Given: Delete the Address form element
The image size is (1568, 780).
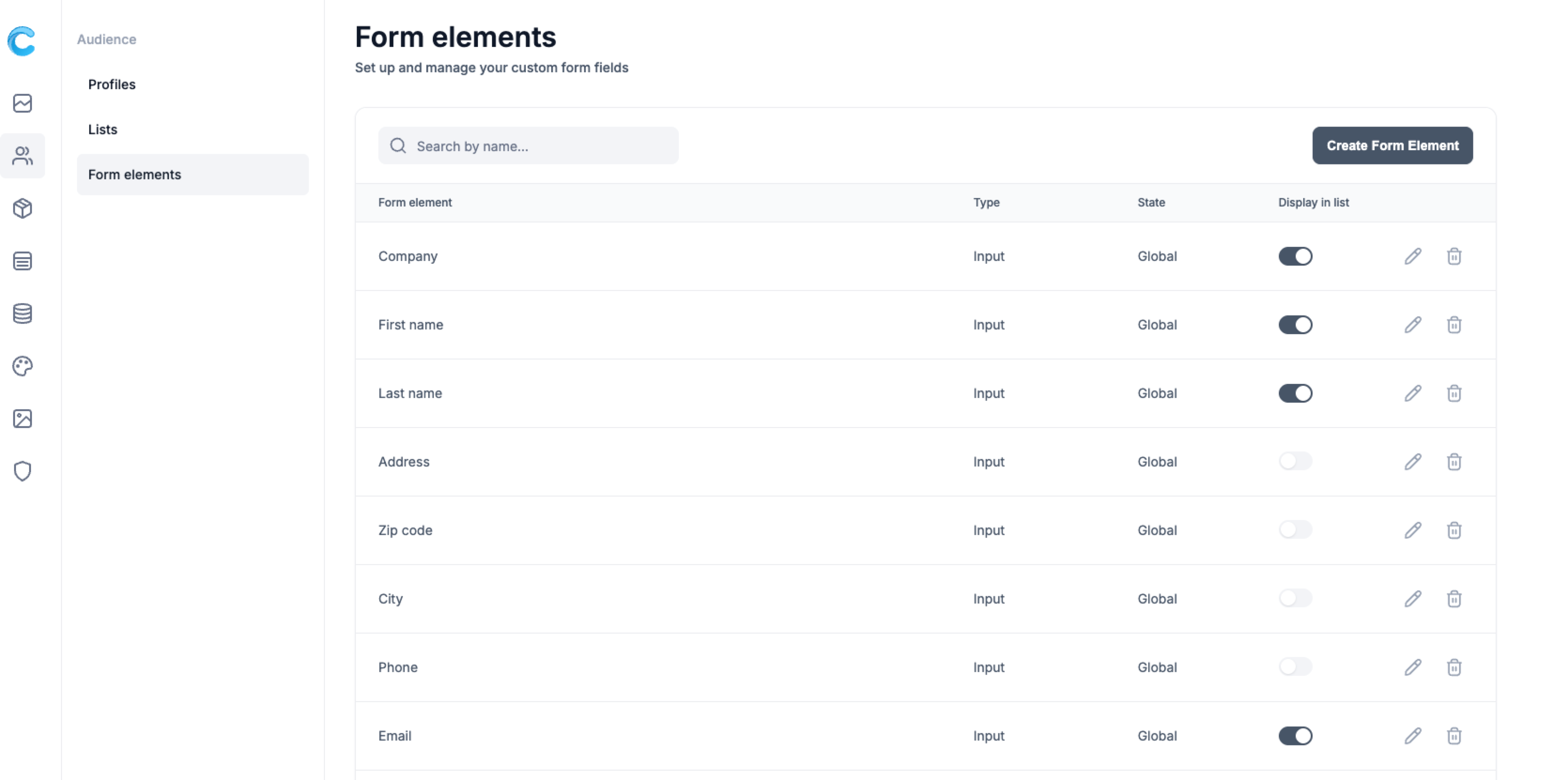Looking at the screenshot, I should pyautogui.click(x=1454, y=462).
